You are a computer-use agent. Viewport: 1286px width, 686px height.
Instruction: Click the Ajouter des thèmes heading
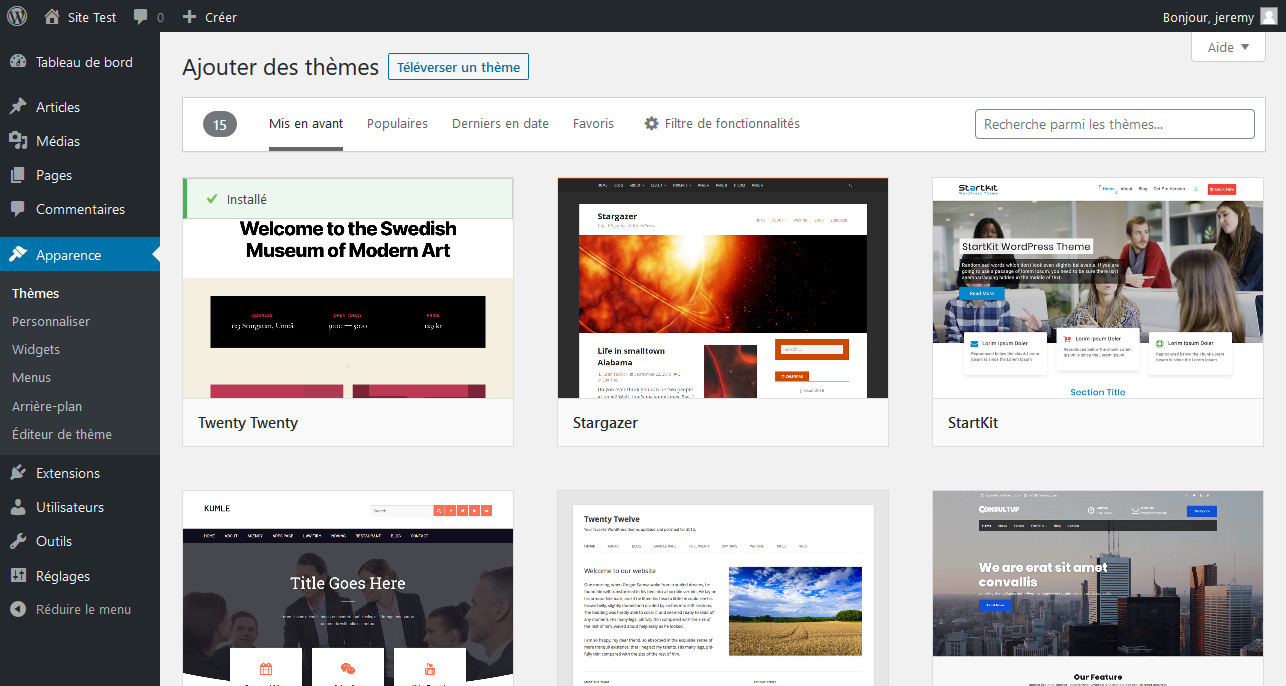pyautogui.click(x=281, y=67)
